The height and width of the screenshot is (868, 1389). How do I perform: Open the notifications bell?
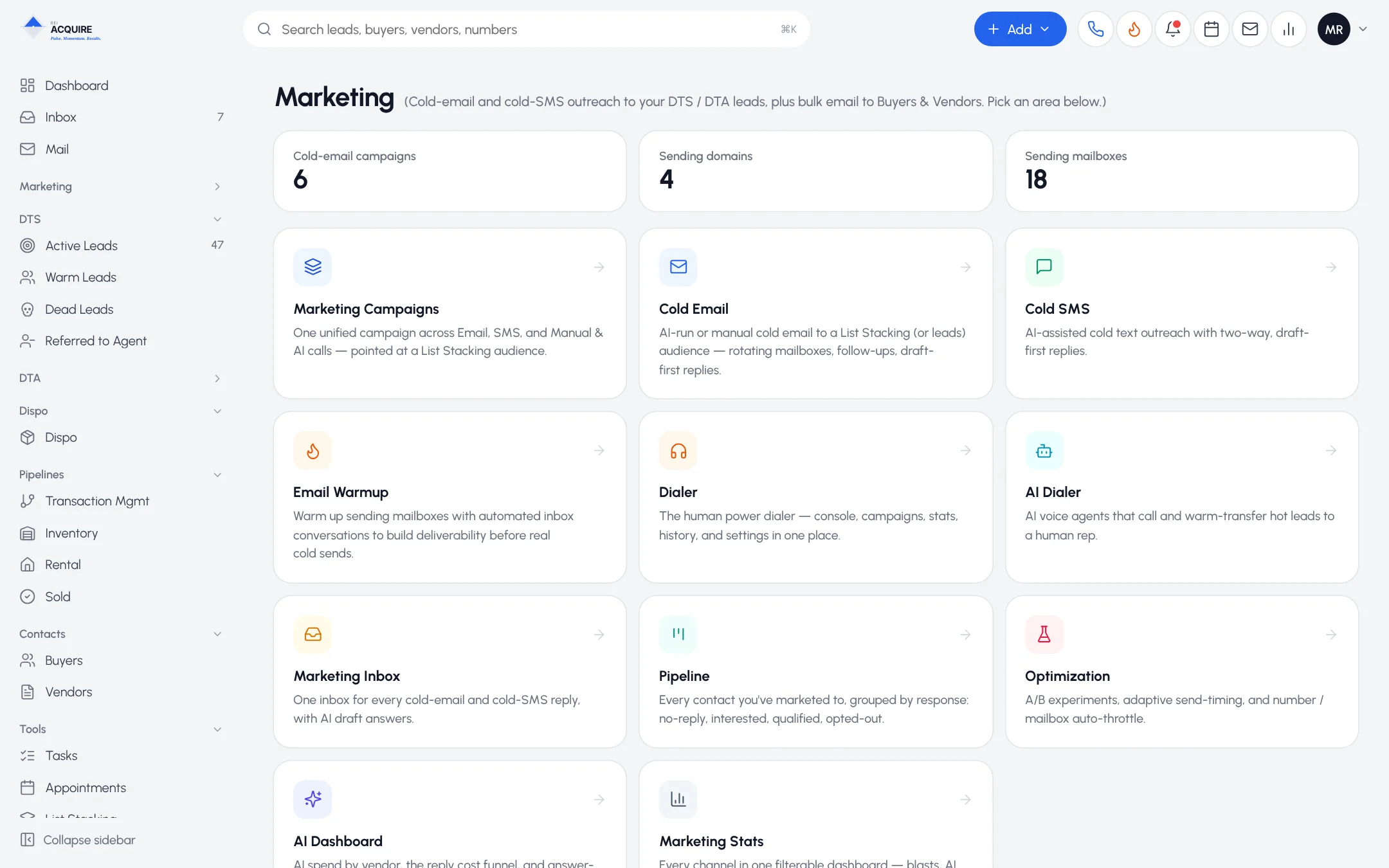1172,29
